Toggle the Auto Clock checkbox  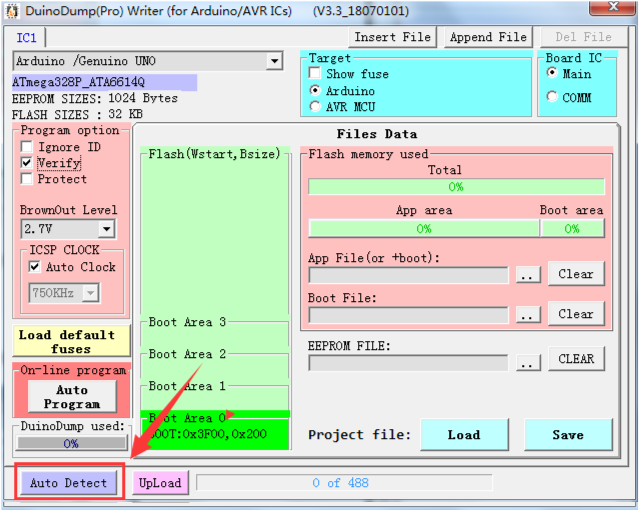coord(35,267)
